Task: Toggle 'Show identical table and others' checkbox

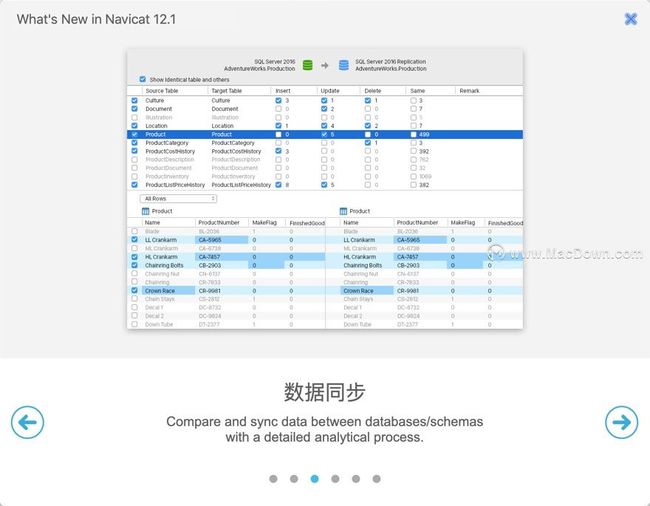Action: pyautogui.click(x=143, y=79)
